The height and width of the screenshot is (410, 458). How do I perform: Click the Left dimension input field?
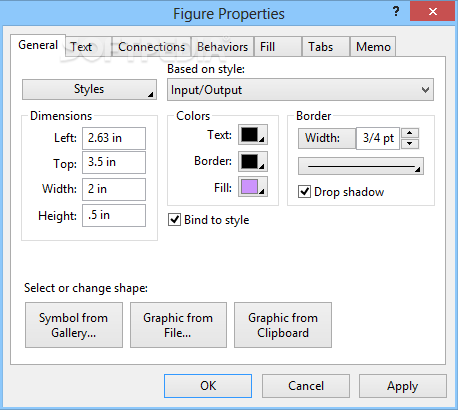pyautogui.click(x=114, y=138)
